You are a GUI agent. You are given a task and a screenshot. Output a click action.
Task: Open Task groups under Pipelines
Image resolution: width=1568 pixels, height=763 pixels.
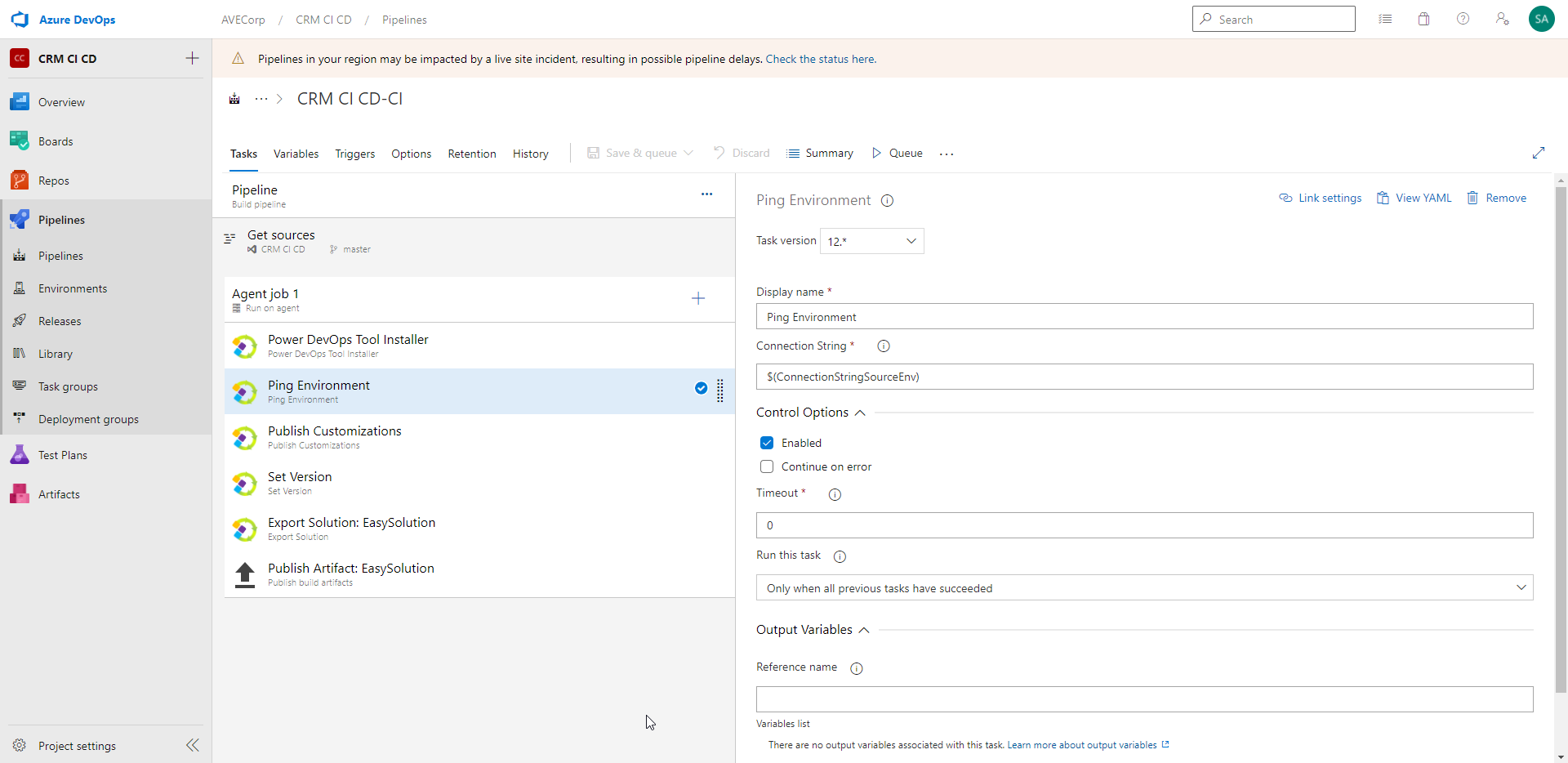68,386
